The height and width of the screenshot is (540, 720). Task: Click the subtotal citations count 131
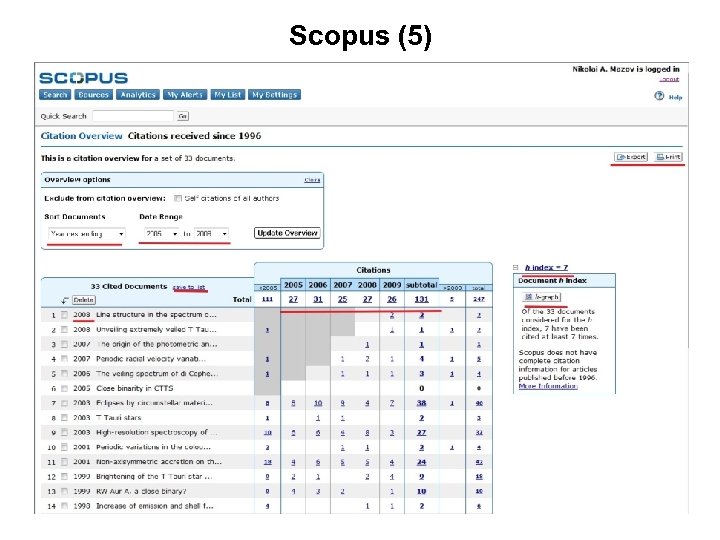(x=421, y=299)
